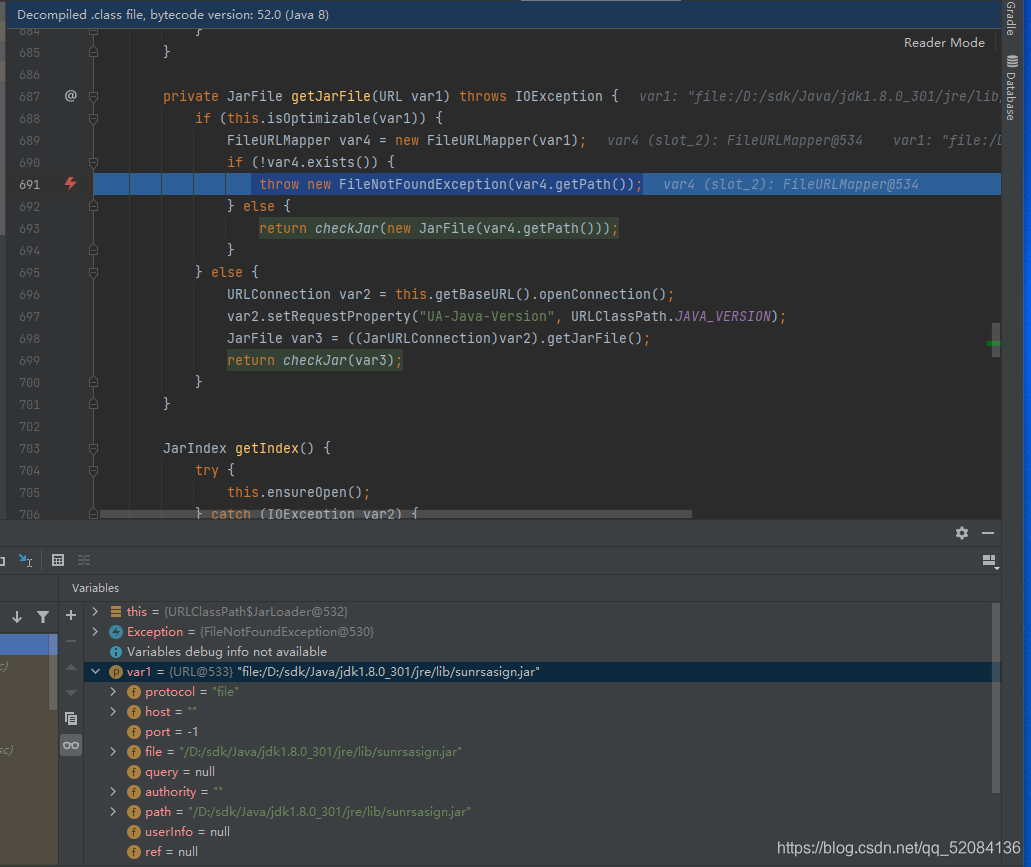1031x867 pixels.
Task: Add a new watch with the plus icon
Action: click(71, 614)
